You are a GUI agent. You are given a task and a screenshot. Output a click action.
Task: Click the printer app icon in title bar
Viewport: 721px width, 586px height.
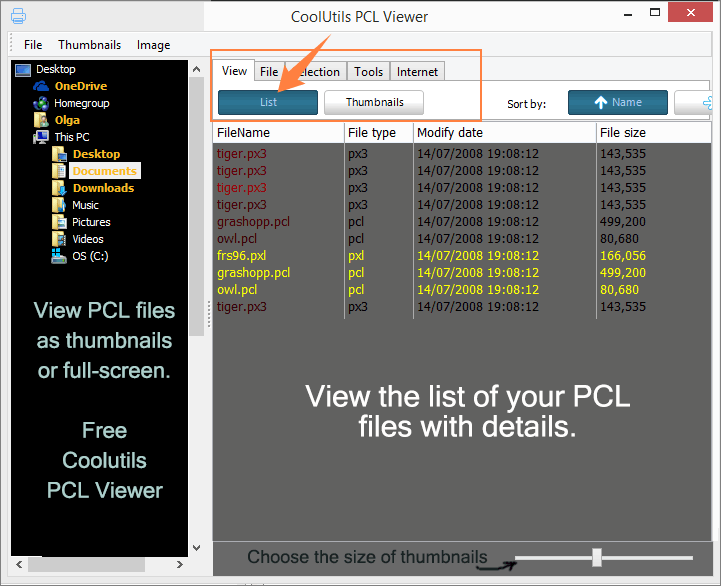tap(18, 16)
